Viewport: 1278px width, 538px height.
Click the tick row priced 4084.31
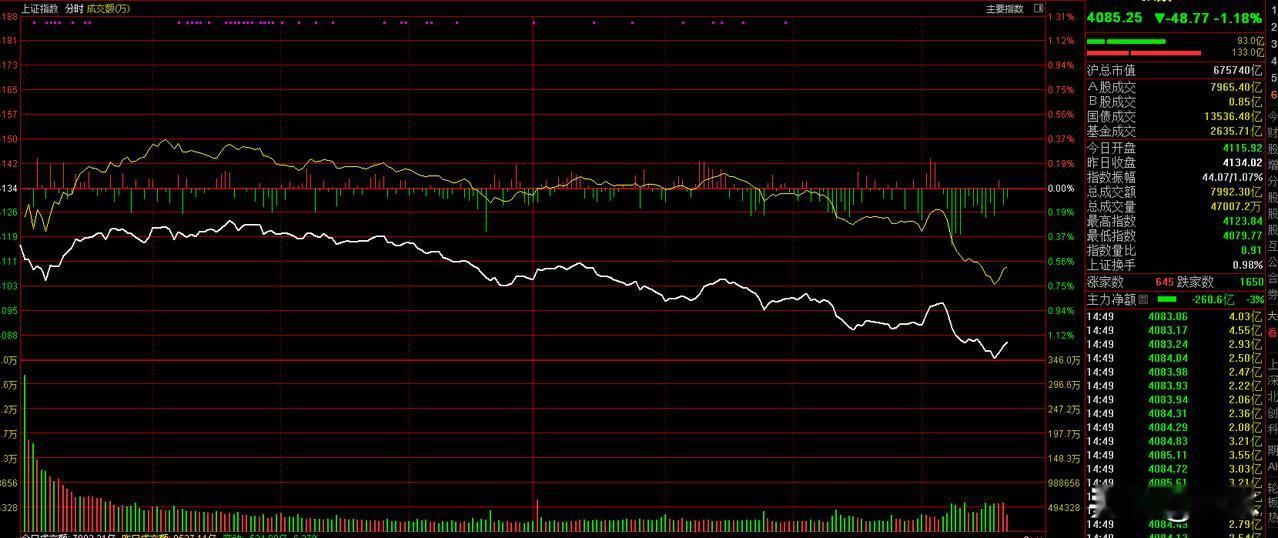1176,413
